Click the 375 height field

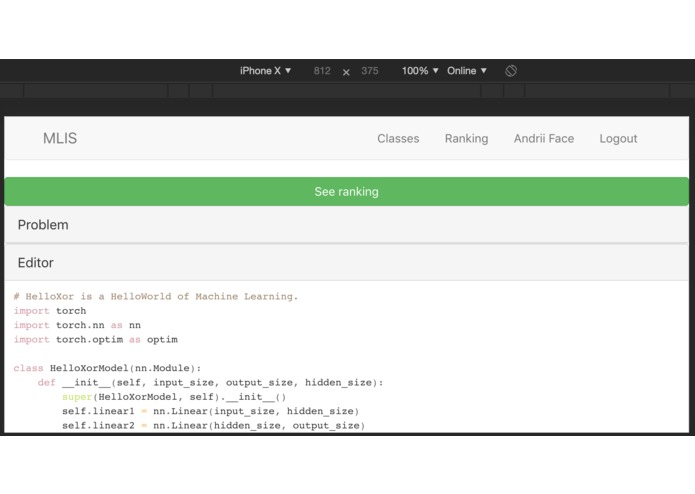pyautogui.click(x=370, y=71)
